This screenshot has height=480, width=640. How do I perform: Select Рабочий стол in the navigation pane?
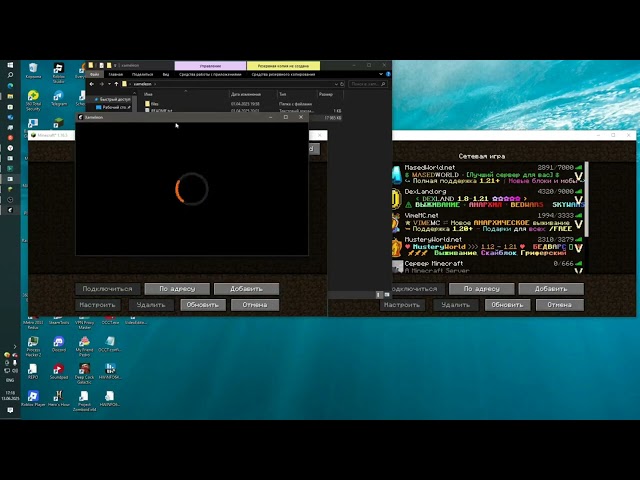[114, 107]
